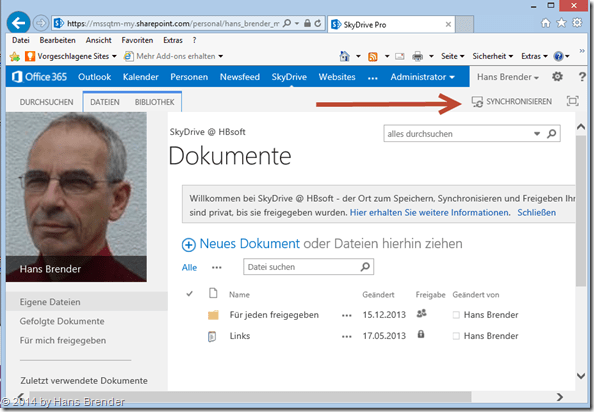Open the address bar autocomplete dropdown arrow
594x412 pixels.
(x=297, y=23)
